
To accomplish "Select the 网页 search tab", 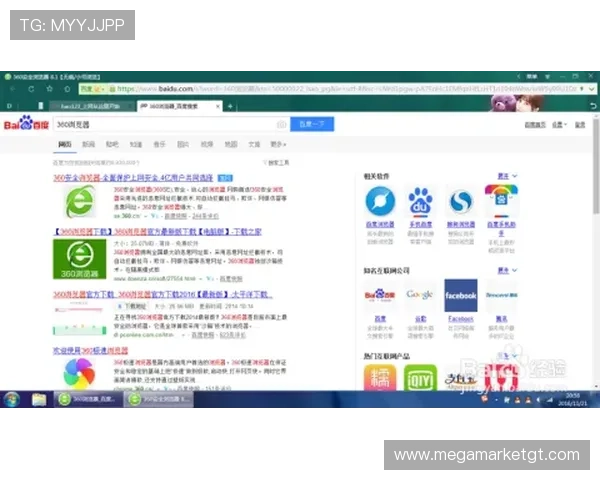I will tap(65, 144).
